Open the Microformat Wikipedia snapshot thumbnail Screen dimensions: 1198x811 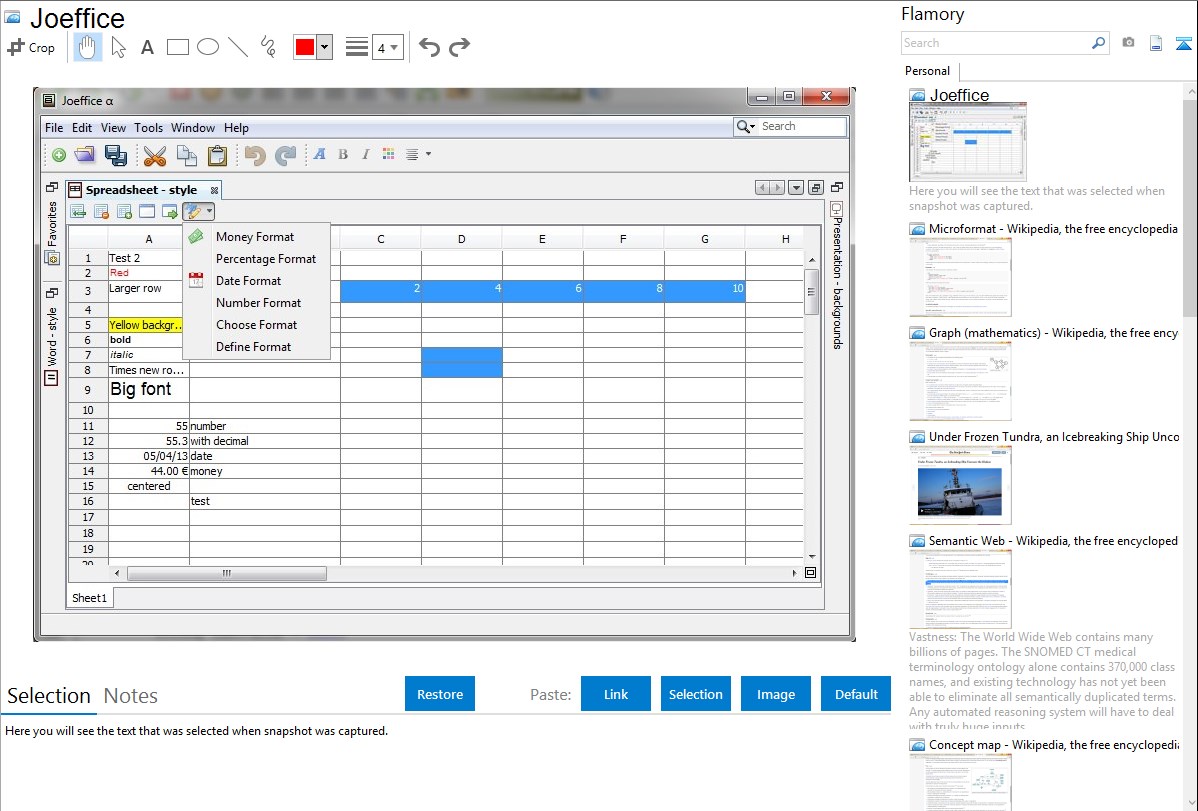click(960, 277)
